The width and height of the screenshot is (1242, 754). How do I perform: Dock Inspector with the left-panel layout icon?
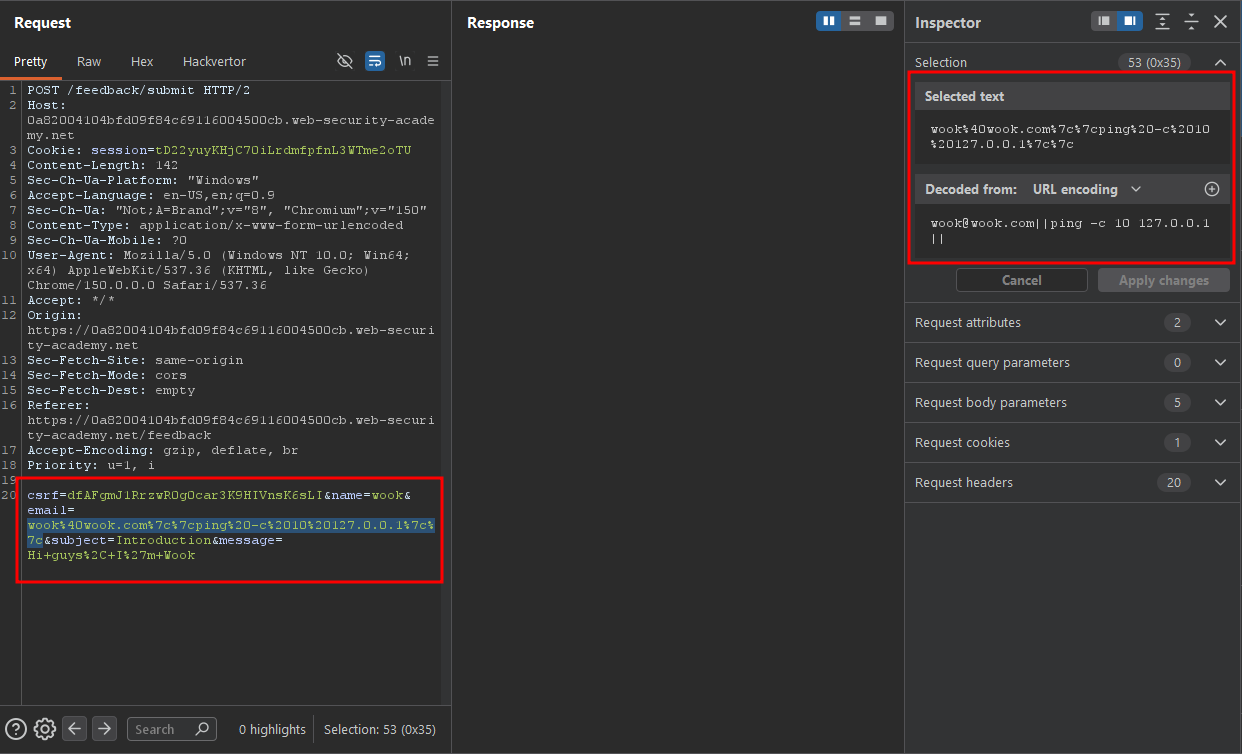click(1104, 21)
